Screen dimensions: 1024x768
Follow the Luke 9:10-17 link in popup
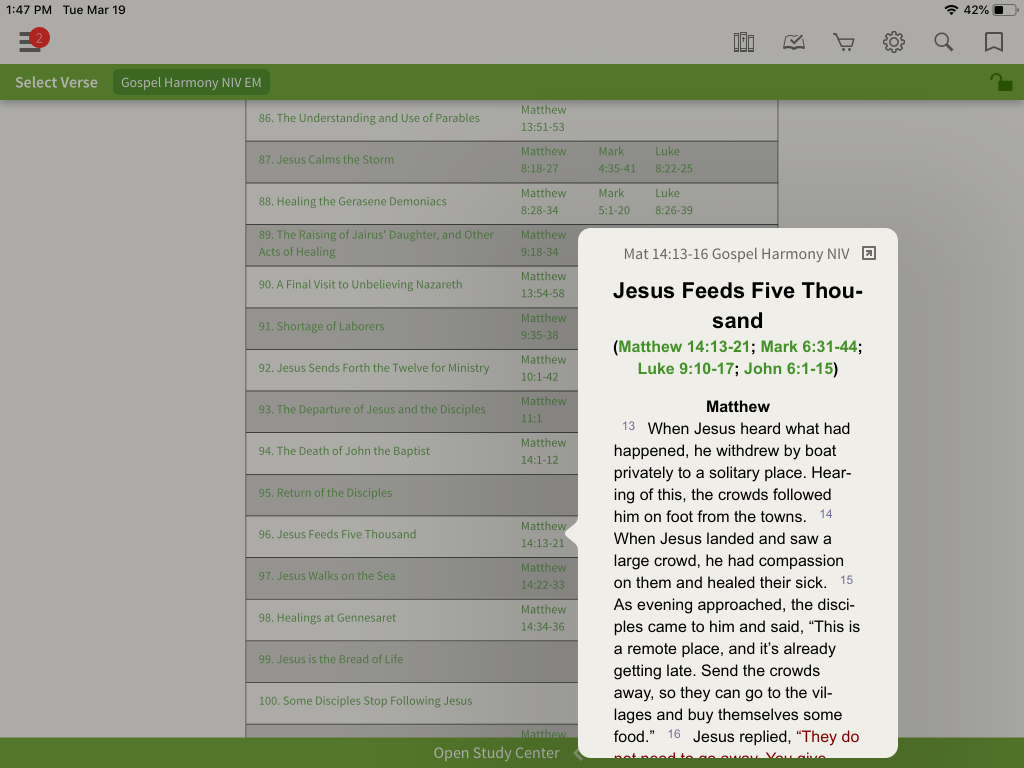[686, 369]
